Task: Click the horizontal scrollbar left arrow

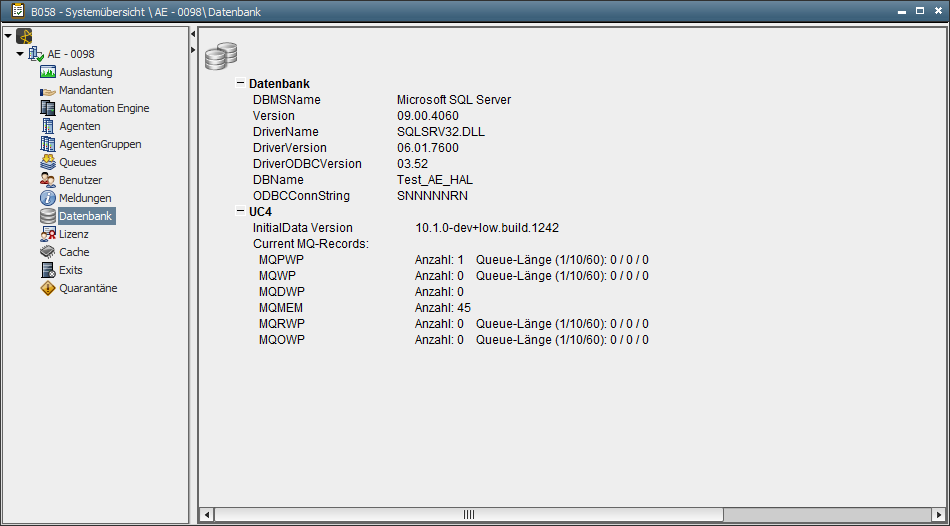Action: (206, 514)
